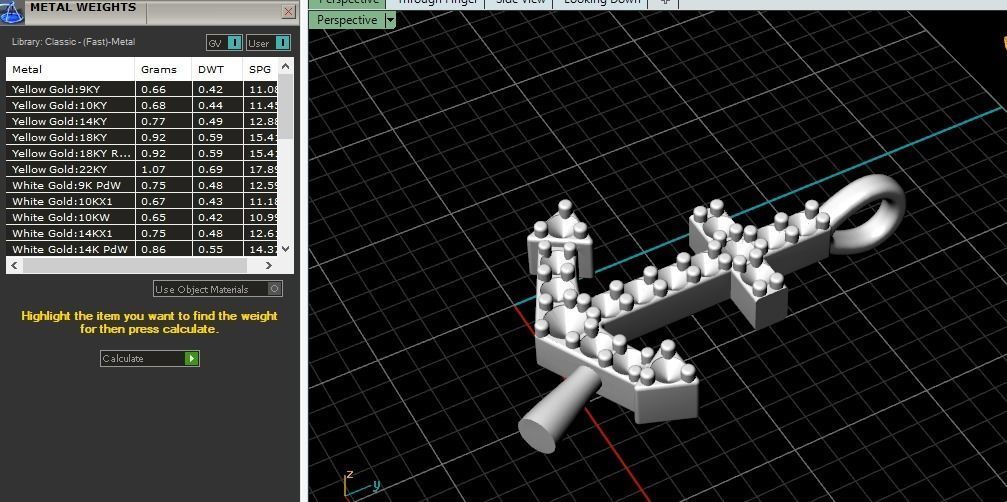The image size is (1007, 502).
Task: Click the Metal column header
Action: tap(71, 69)
